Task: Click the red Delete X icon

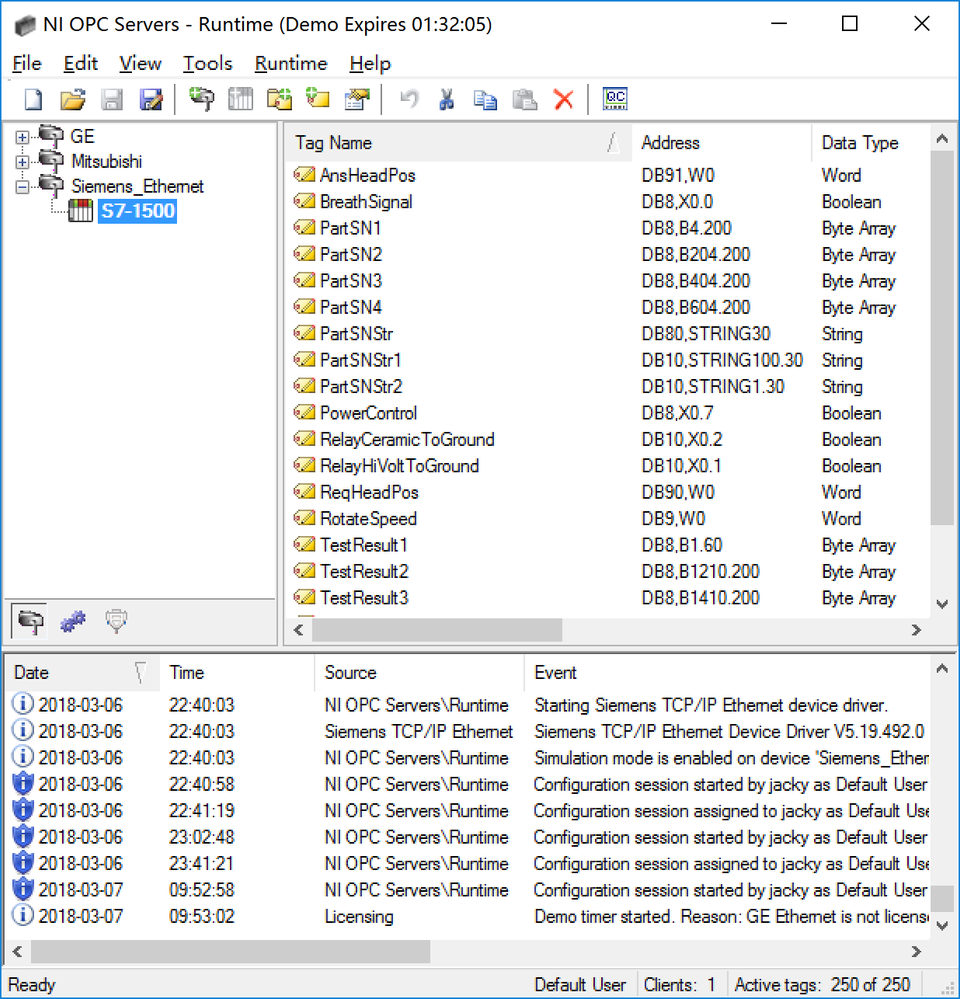Action: [x=564, y=99]
